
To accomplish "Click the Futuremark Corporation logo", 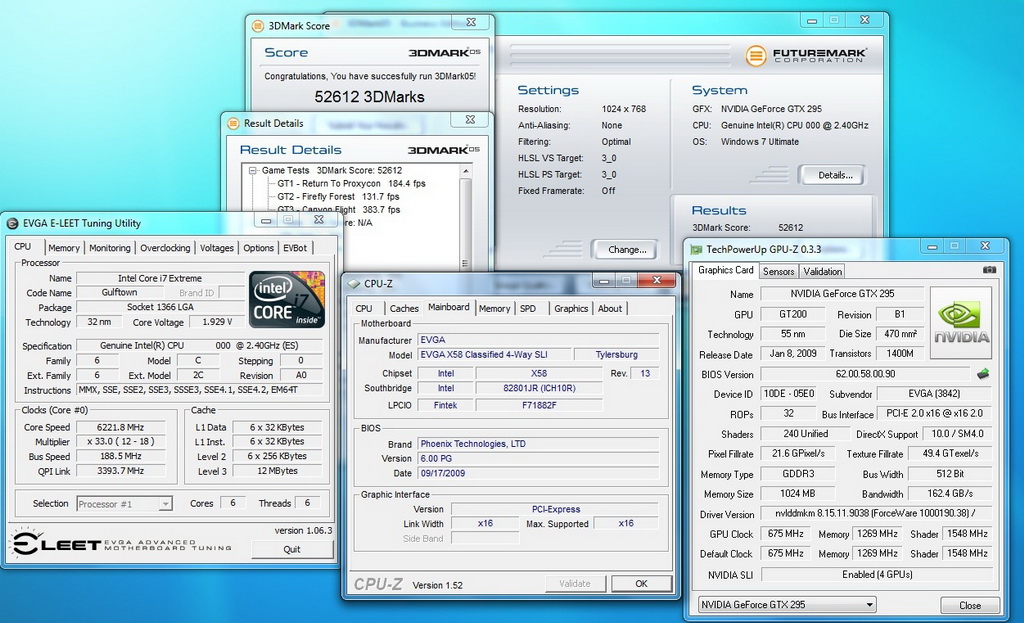I will coord(807,56).
